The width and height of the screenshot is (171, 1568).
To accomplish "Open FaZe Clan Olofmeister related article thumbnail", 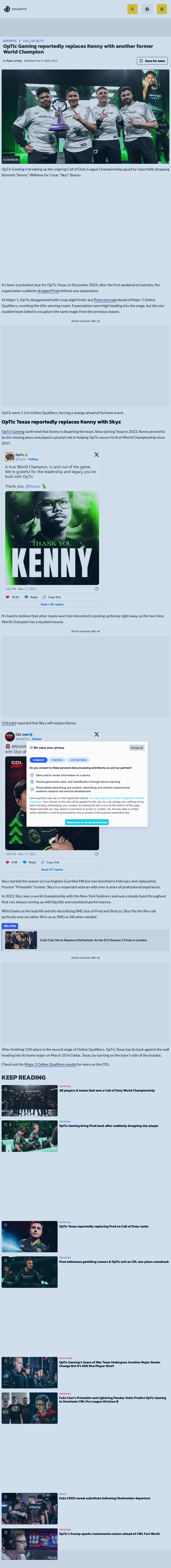I will [21, 940].
